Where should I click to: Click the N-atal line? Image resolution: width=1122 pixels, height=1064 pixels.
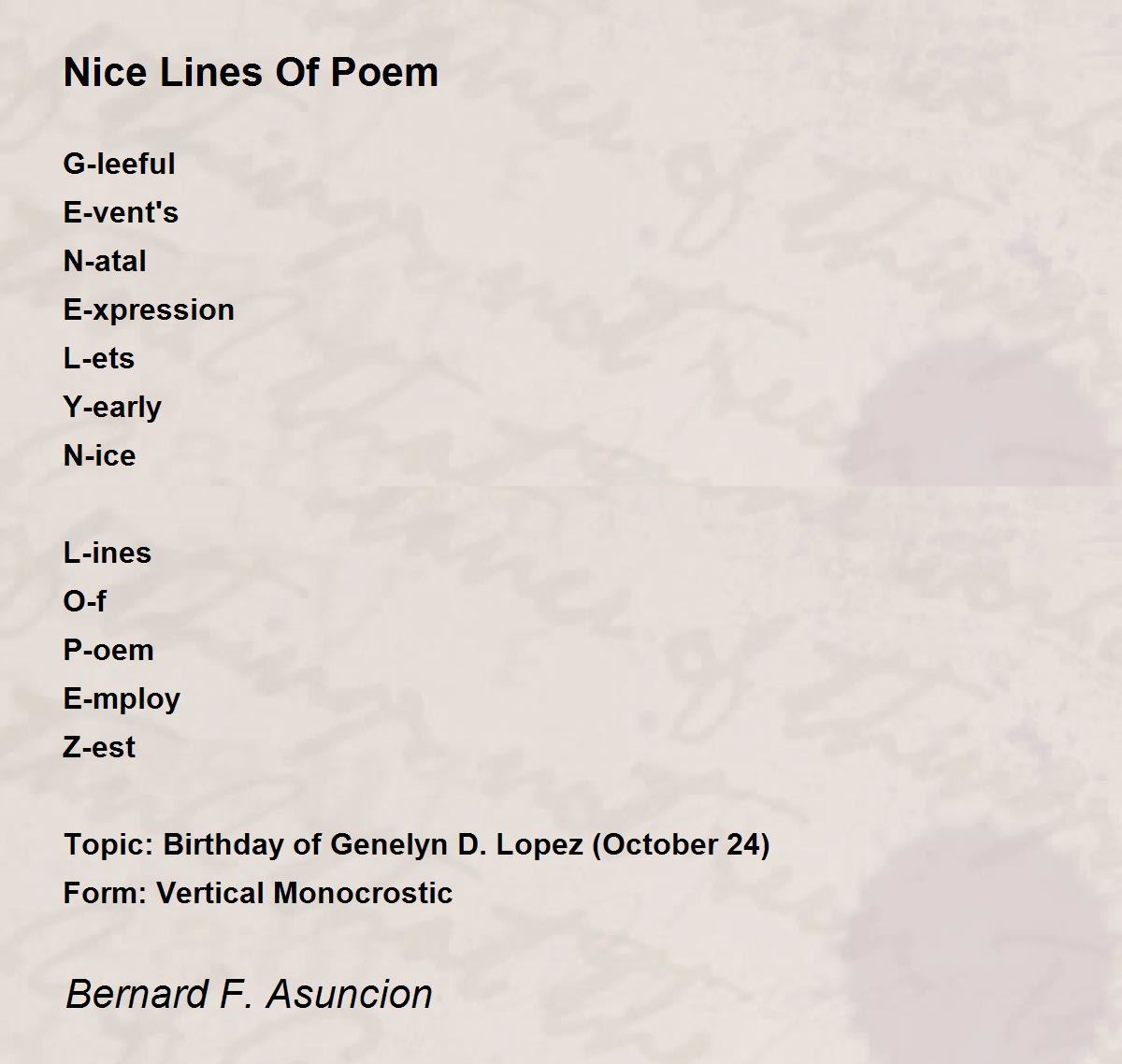coord(105,261)
